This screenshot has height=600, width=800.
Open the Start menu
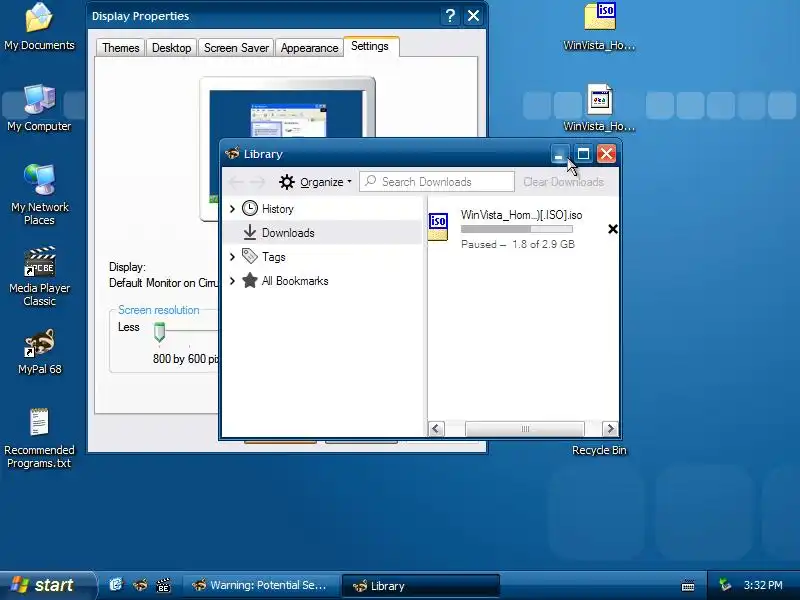pyautogui.click(x=47, y=585)
